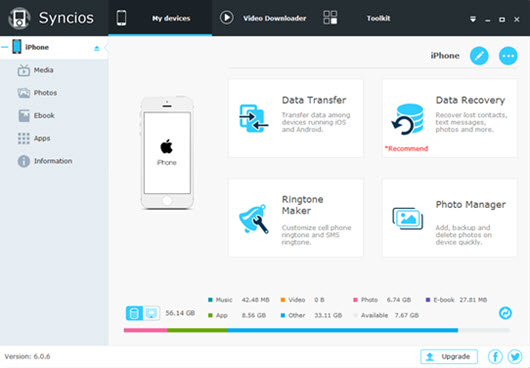Click the E-book purple legend square

428,300
